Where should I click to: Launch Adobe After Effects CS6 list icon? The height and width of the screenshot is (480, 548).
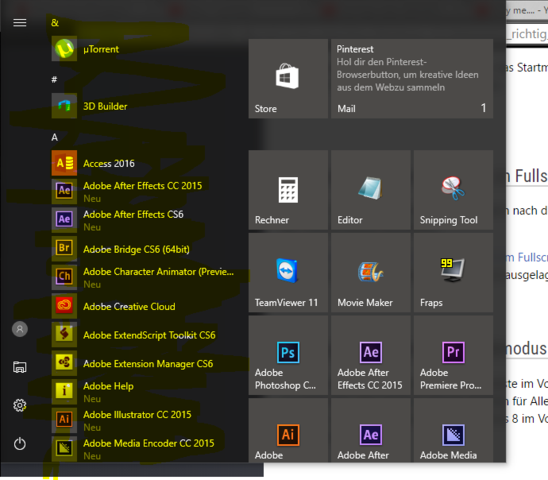64,220
